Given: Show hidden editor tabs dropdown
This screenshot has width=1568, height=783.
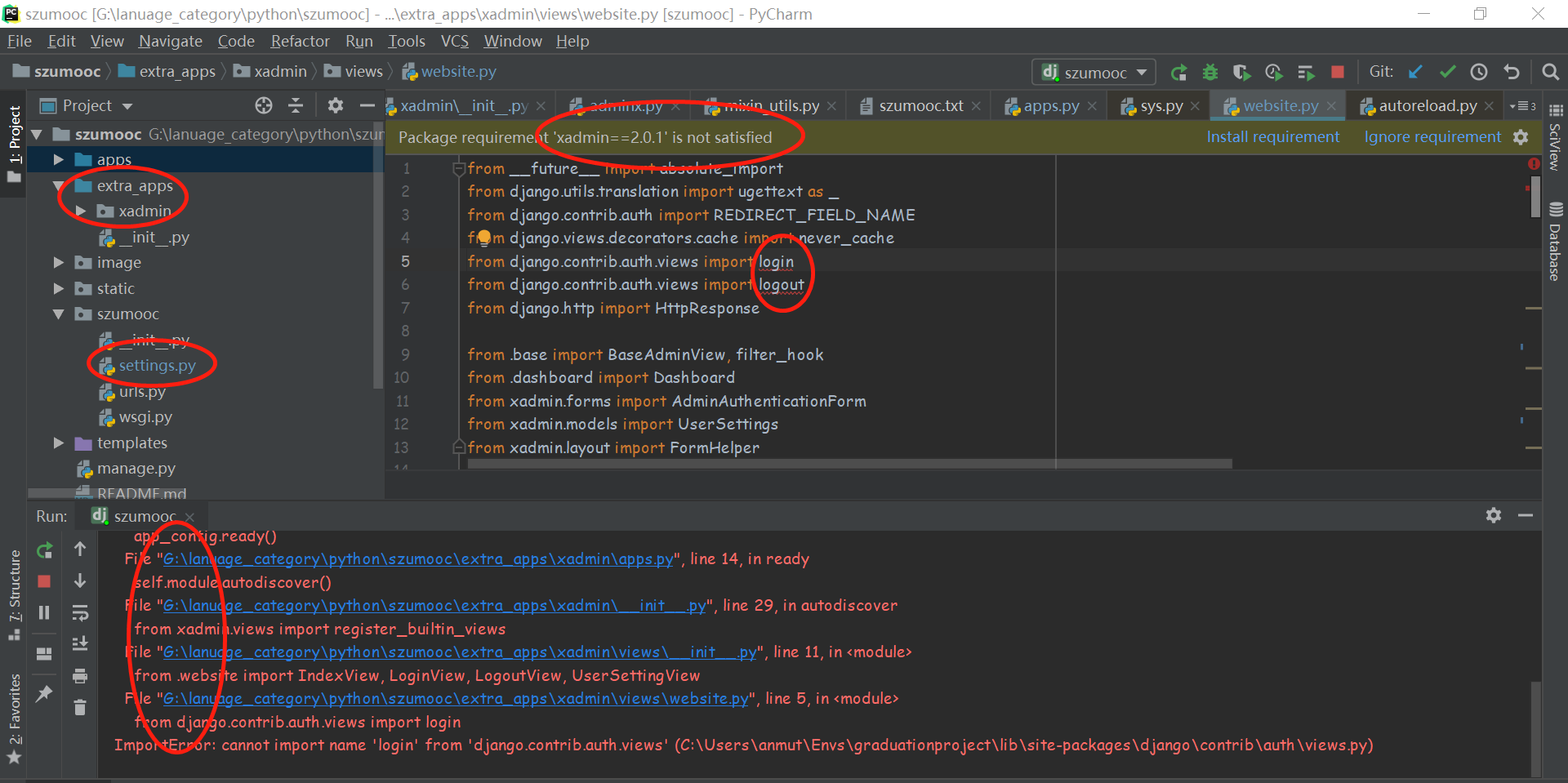Looking at the screenshot, I should coord(1523,106).
